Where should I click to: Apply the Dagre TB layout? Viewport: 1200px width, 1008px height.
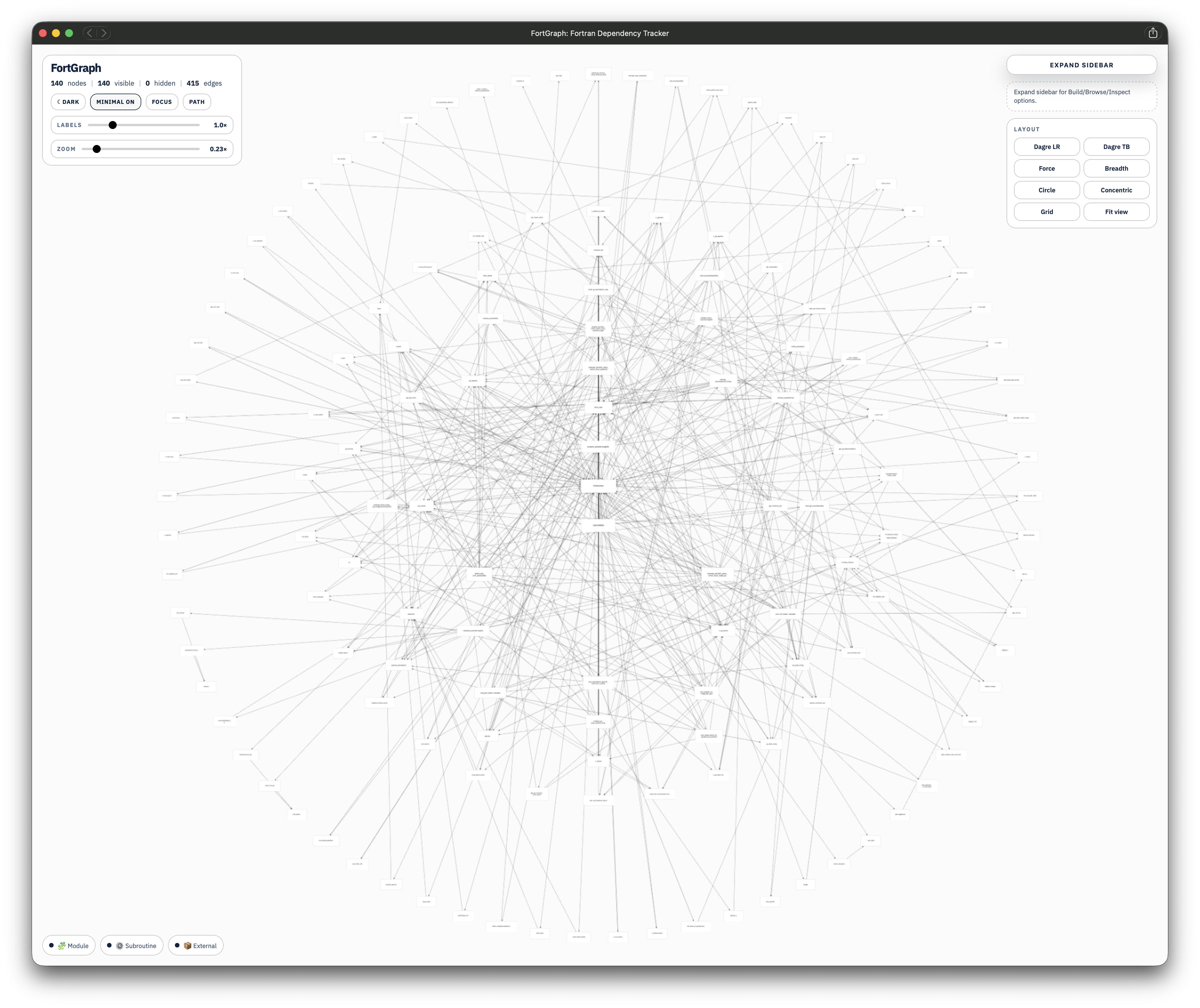point(1116,147)
